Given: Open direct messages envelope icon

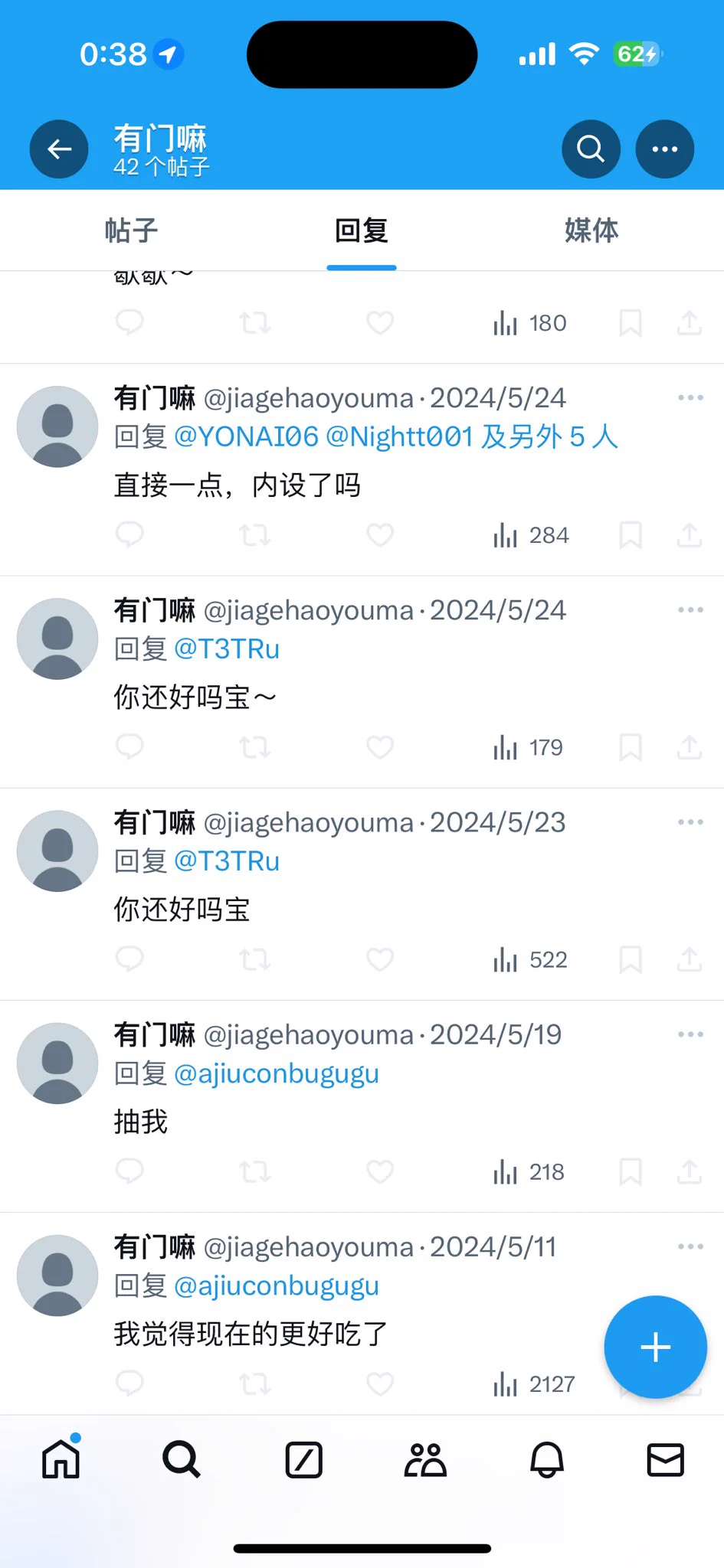Looking at the screenshot, I should [665, 1460].
